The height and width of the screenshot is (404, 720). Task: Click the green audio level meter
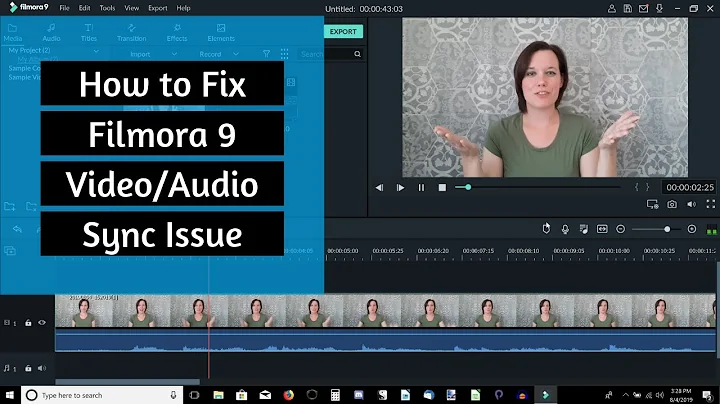click(x=711, y=230)
